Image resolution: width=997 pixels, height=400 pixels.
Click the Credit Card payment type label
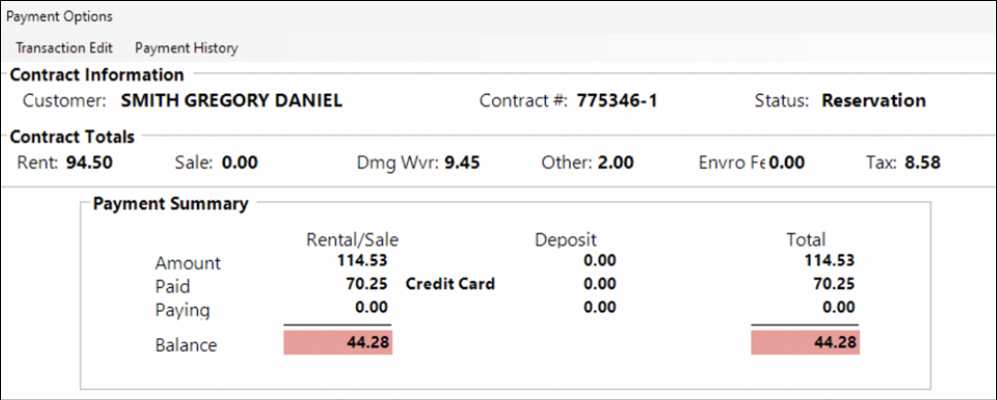(x=450, y=284)
